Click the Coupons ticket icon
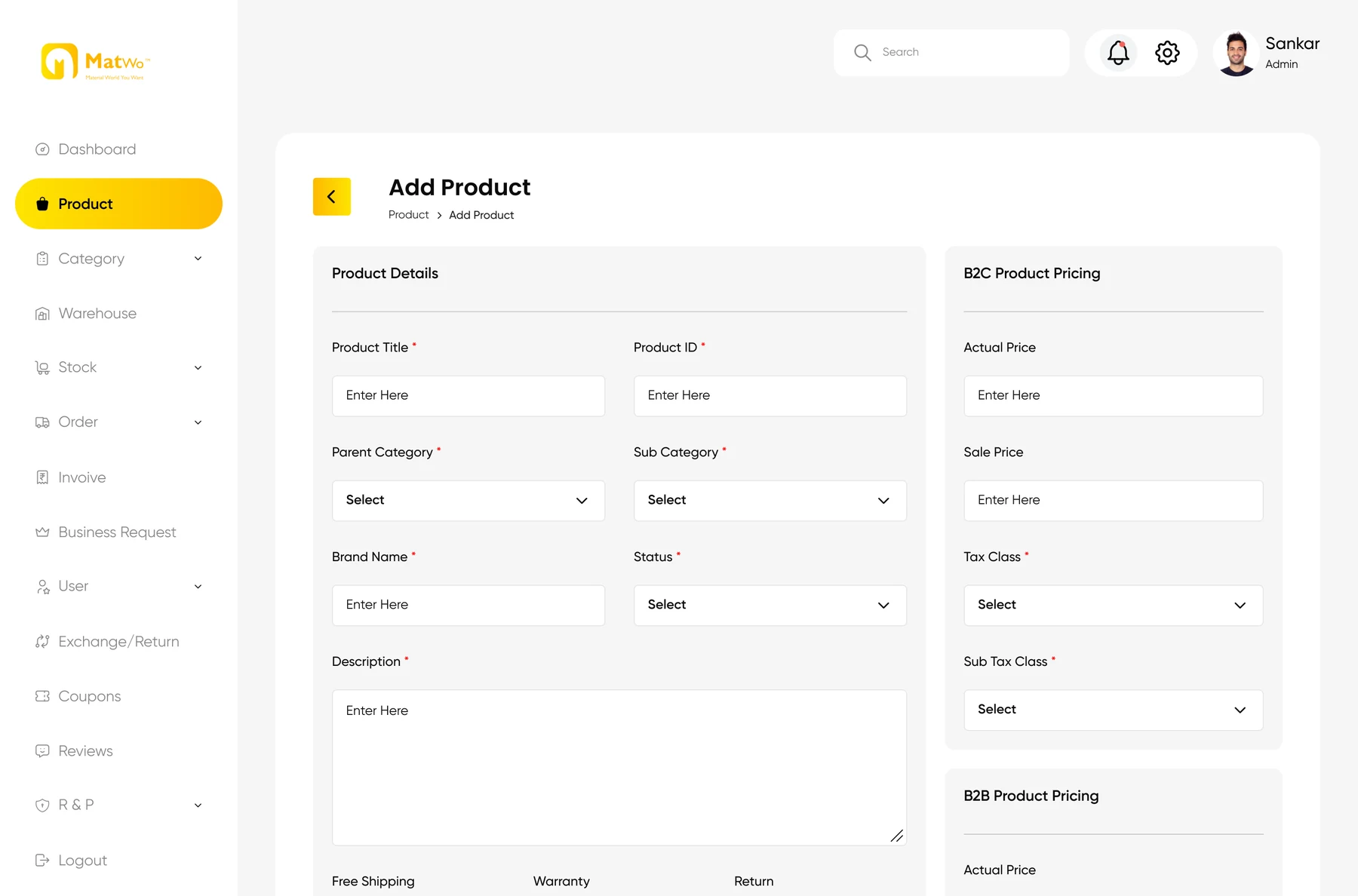This screenshot has height=896, width=1358. [42, 696]
